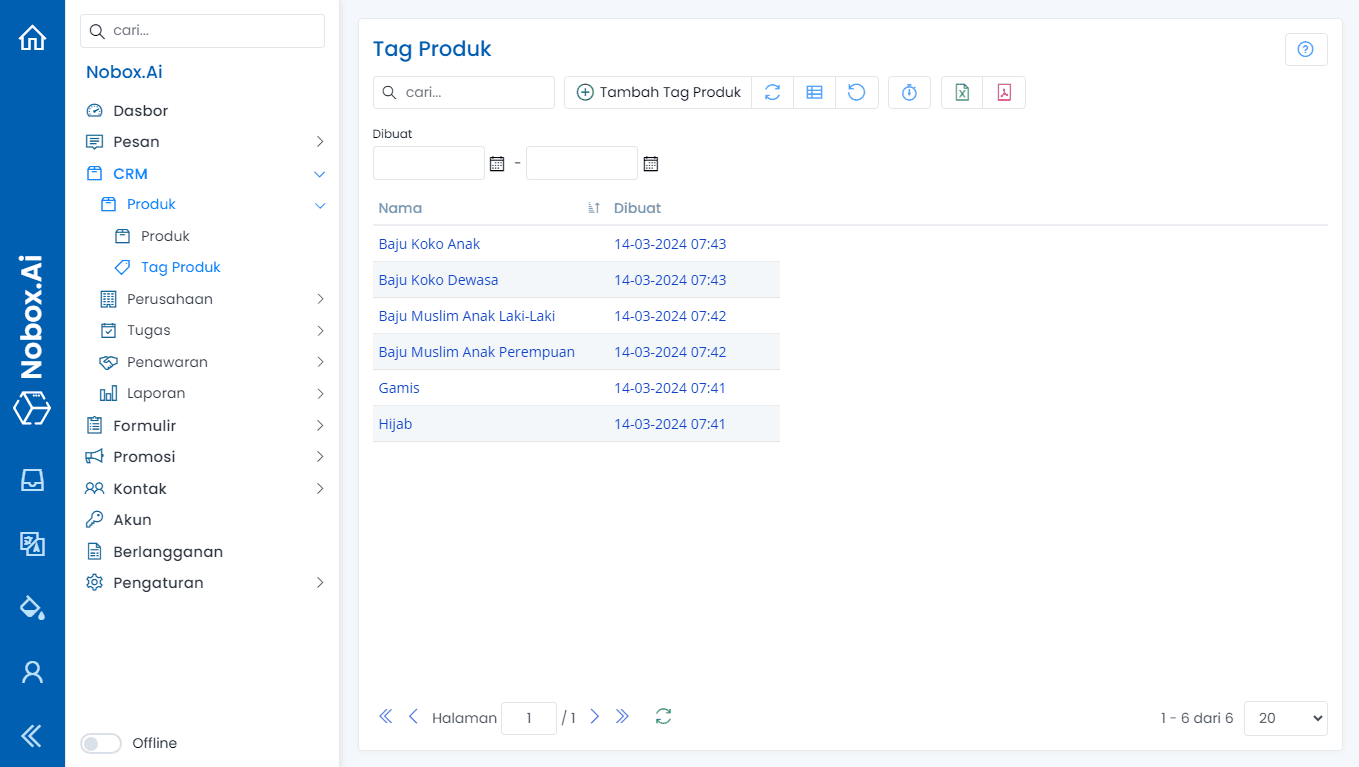
Task: Open the help question mark icon
Action: click(1305, 49)
